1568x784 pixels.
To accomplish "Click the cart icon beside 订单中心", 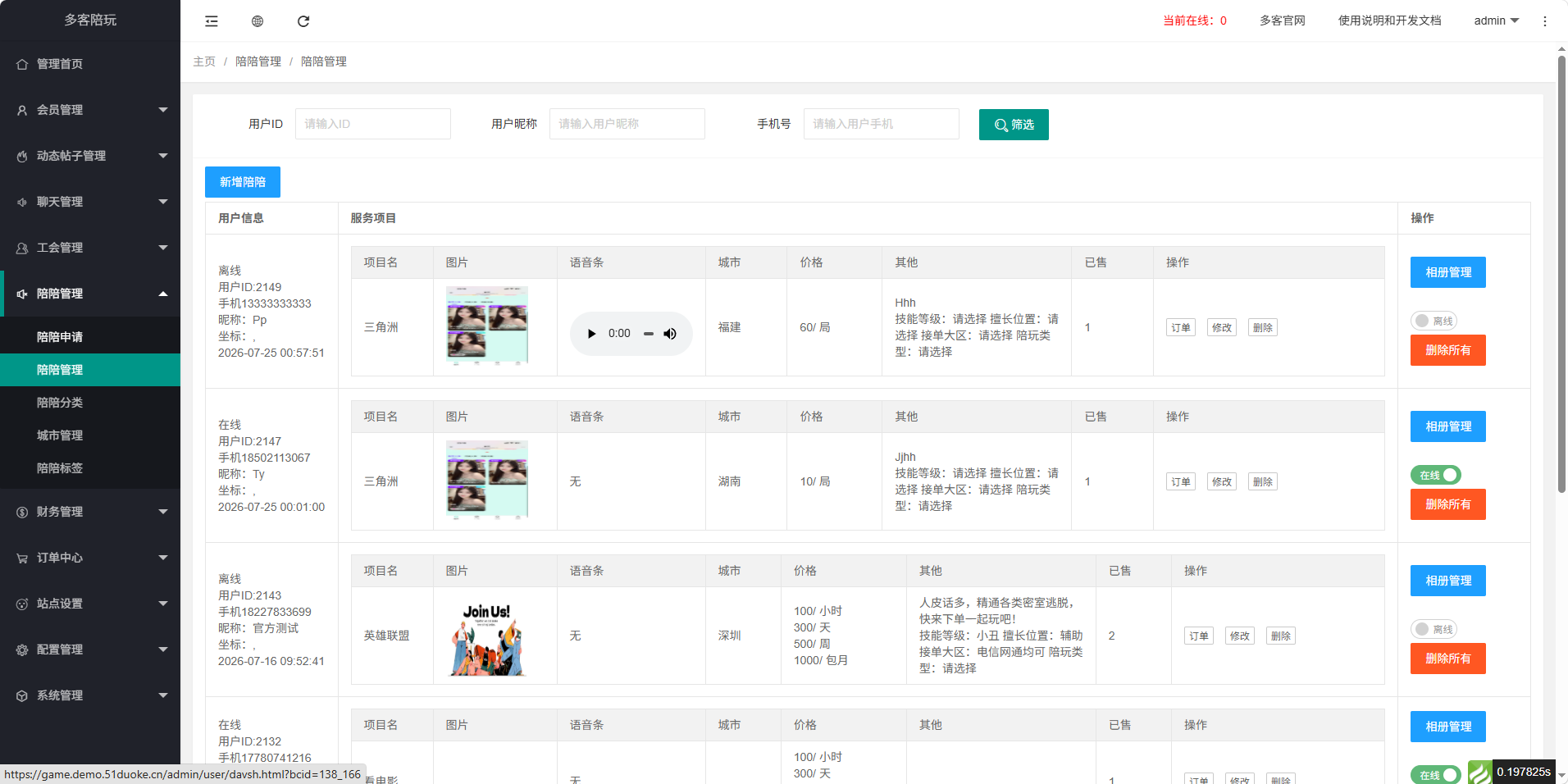I will tap(22, 558).
